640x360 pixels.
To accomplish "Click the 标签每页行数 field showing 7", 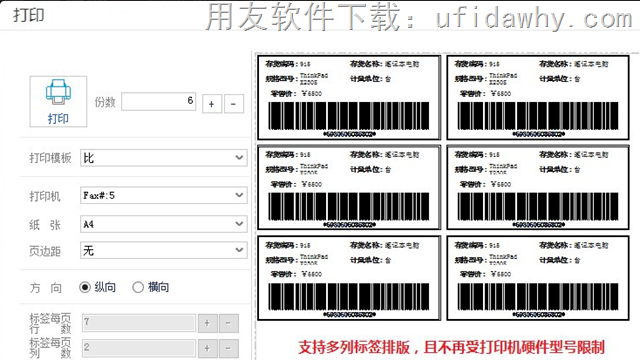I will point(139,323).
